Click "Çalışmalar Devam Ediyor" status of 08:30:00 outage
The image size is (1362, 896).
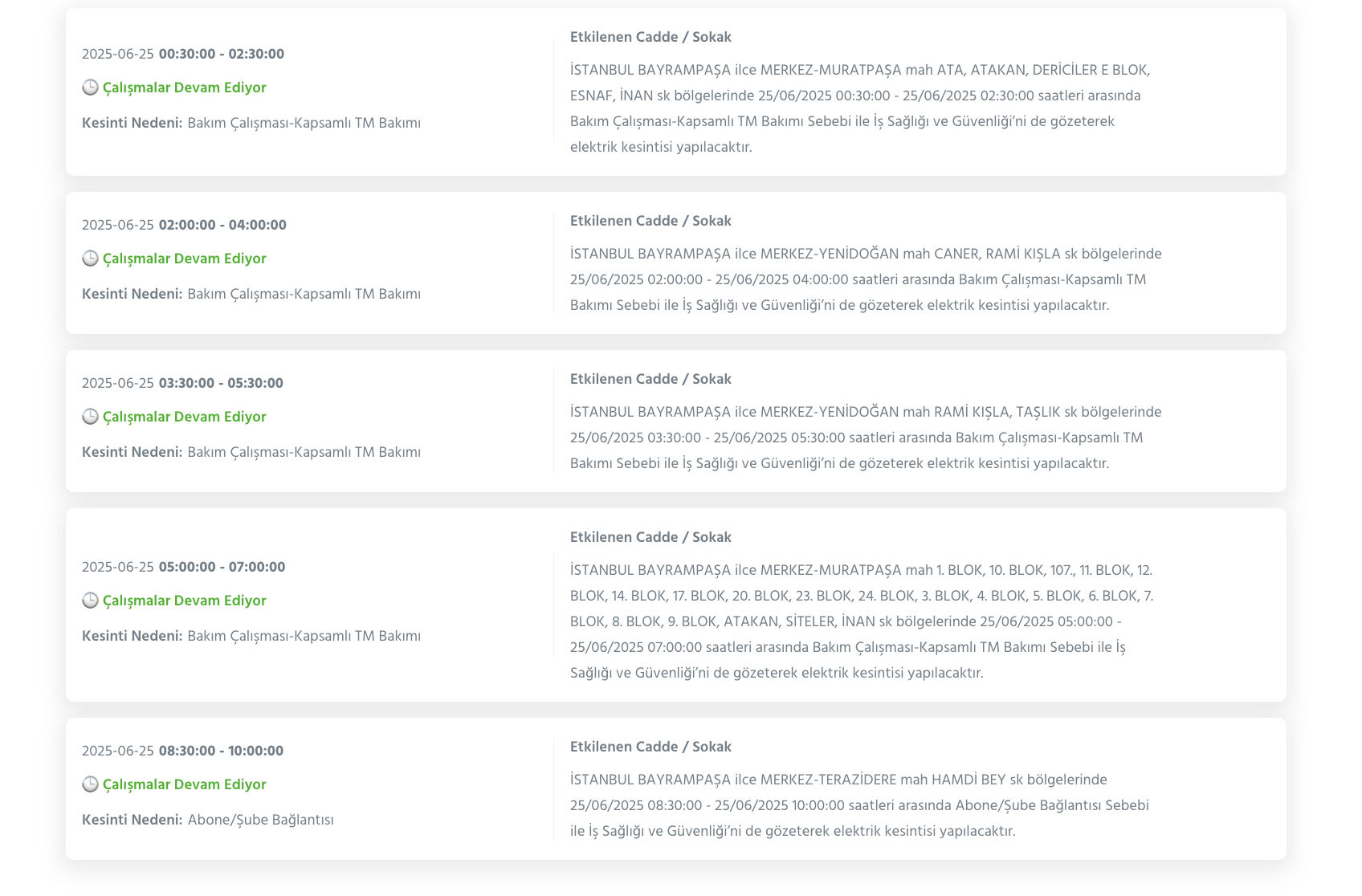click(x=184, y=784)
